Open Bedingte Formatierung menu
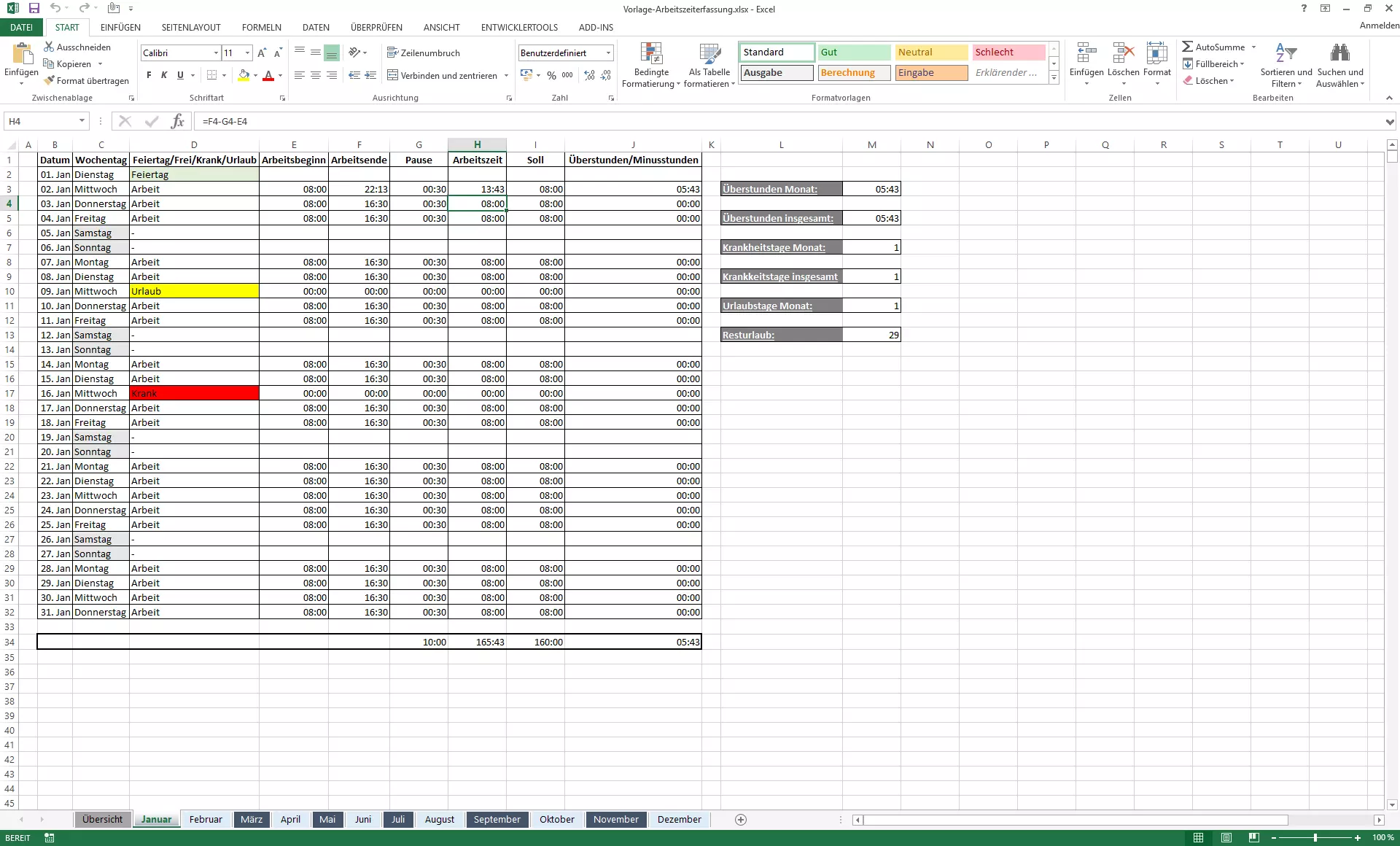 point(650,66)
